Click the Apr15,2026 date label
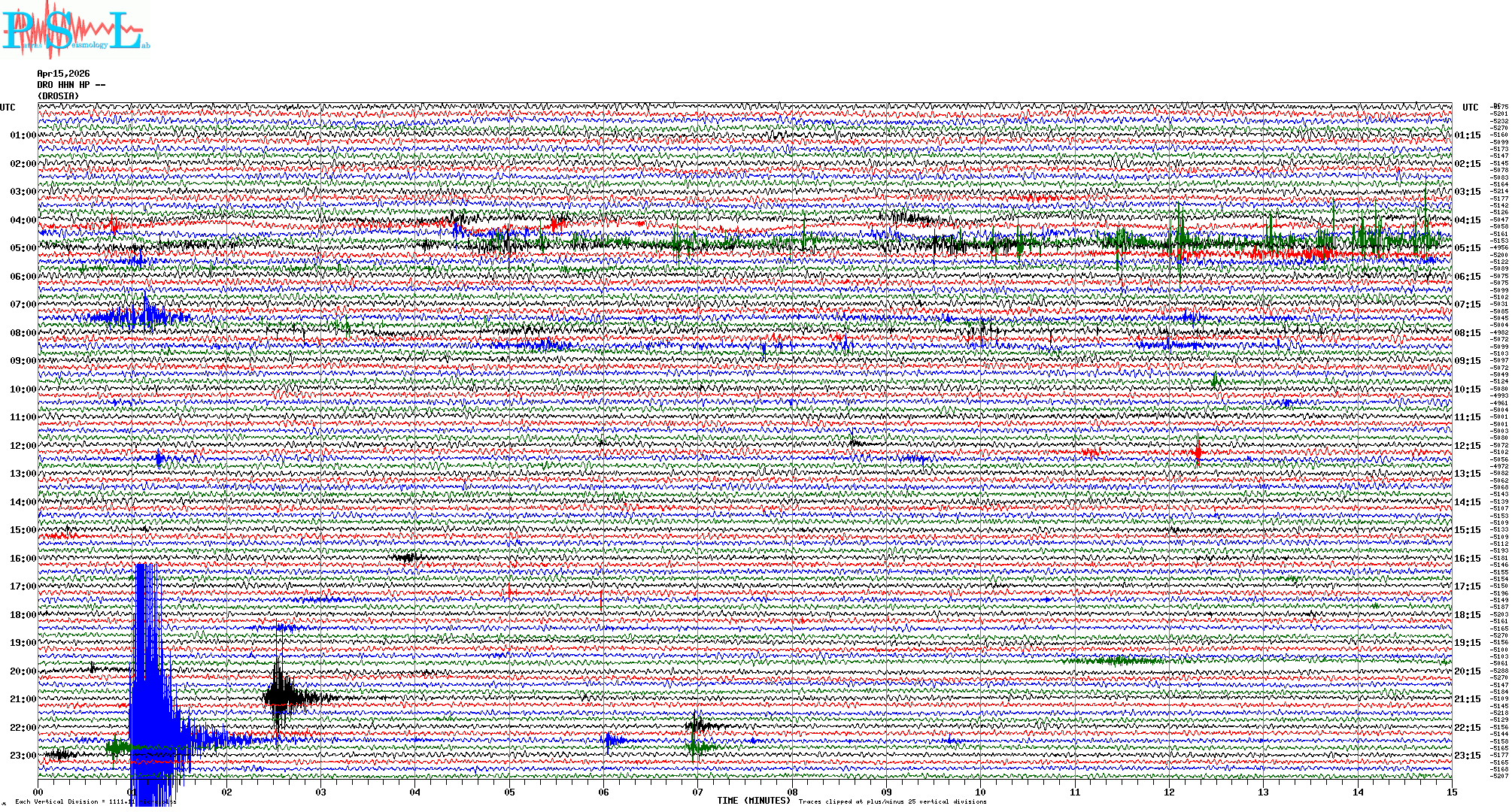Screen dimensions: 1512x812 pos(63,74)
